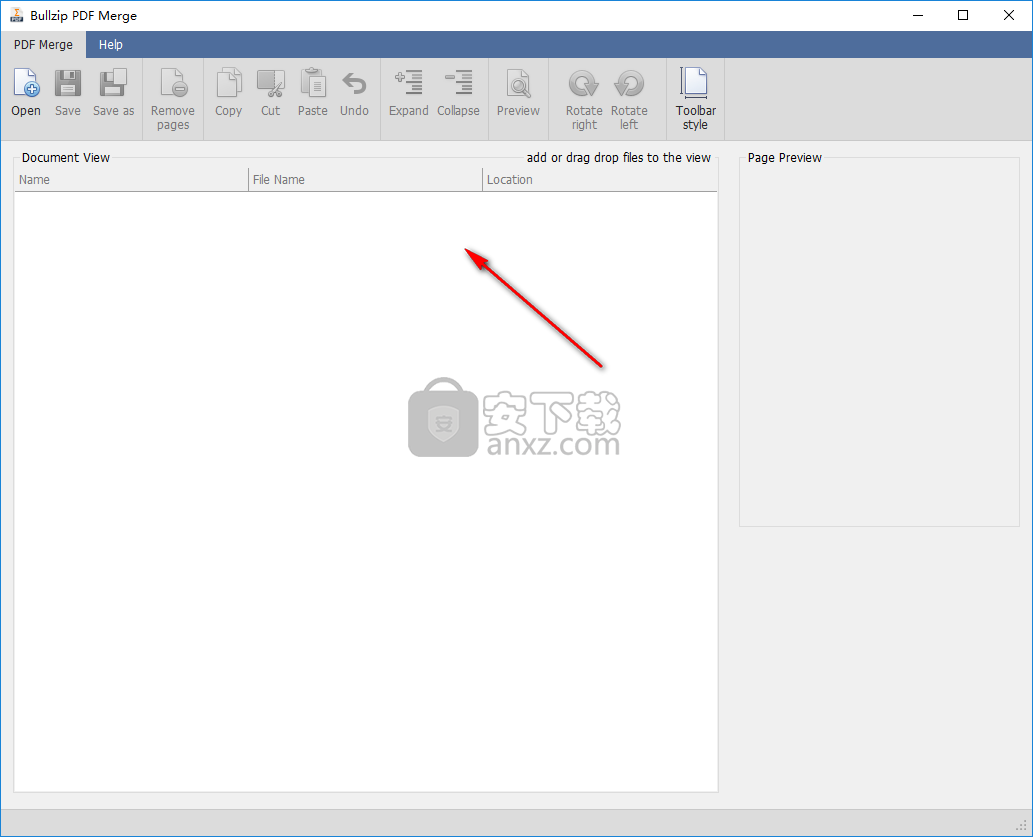The width and height of the screenshot is (1033, 837).
Task: Sort by the File Name column header
Action: (366, 179)
